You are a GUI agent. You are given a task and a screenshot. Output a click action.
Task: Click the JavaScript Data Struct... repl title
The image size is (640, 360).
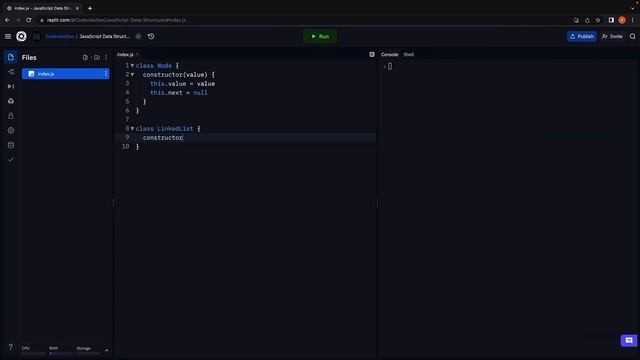(104, 36)
